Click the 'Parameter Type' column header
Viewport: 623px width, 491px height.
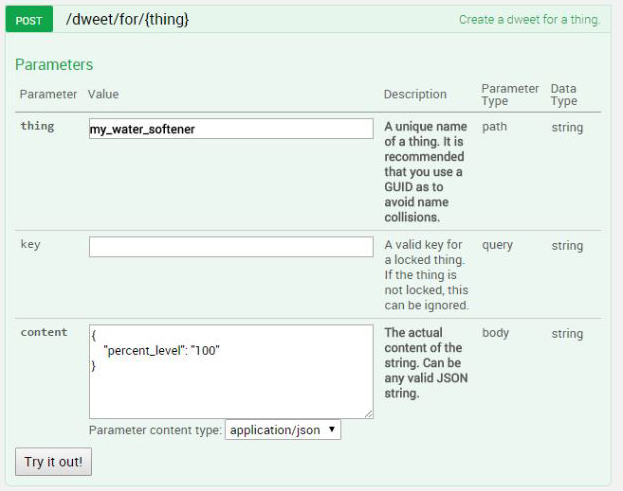(509, 95)
